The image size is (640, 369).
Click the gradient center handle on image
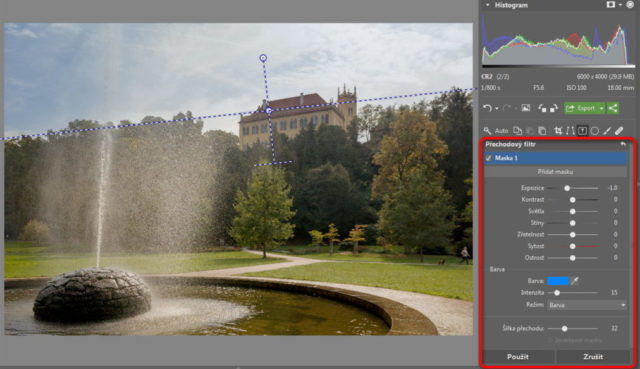[x=269, y=110]
